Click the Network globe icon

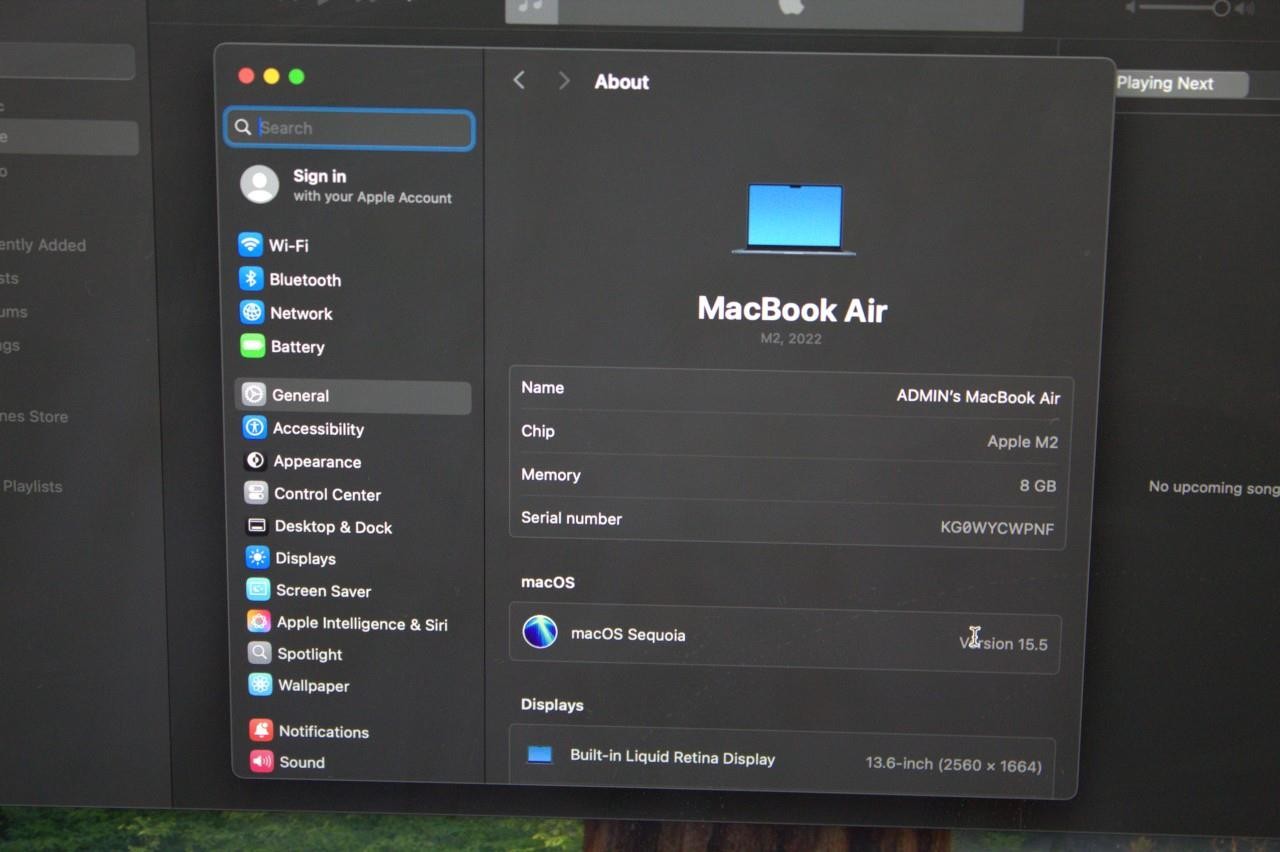(x=252, y=312)
